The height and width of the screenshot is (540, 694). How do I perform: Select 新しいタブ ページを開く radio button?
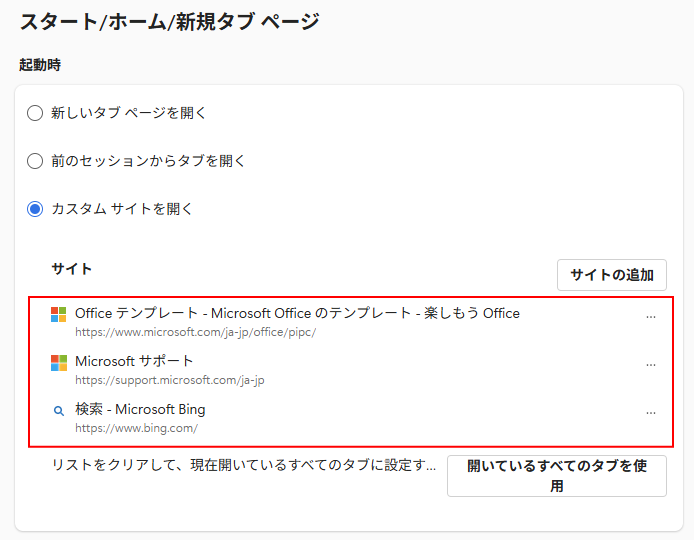[x=35, y=113]
